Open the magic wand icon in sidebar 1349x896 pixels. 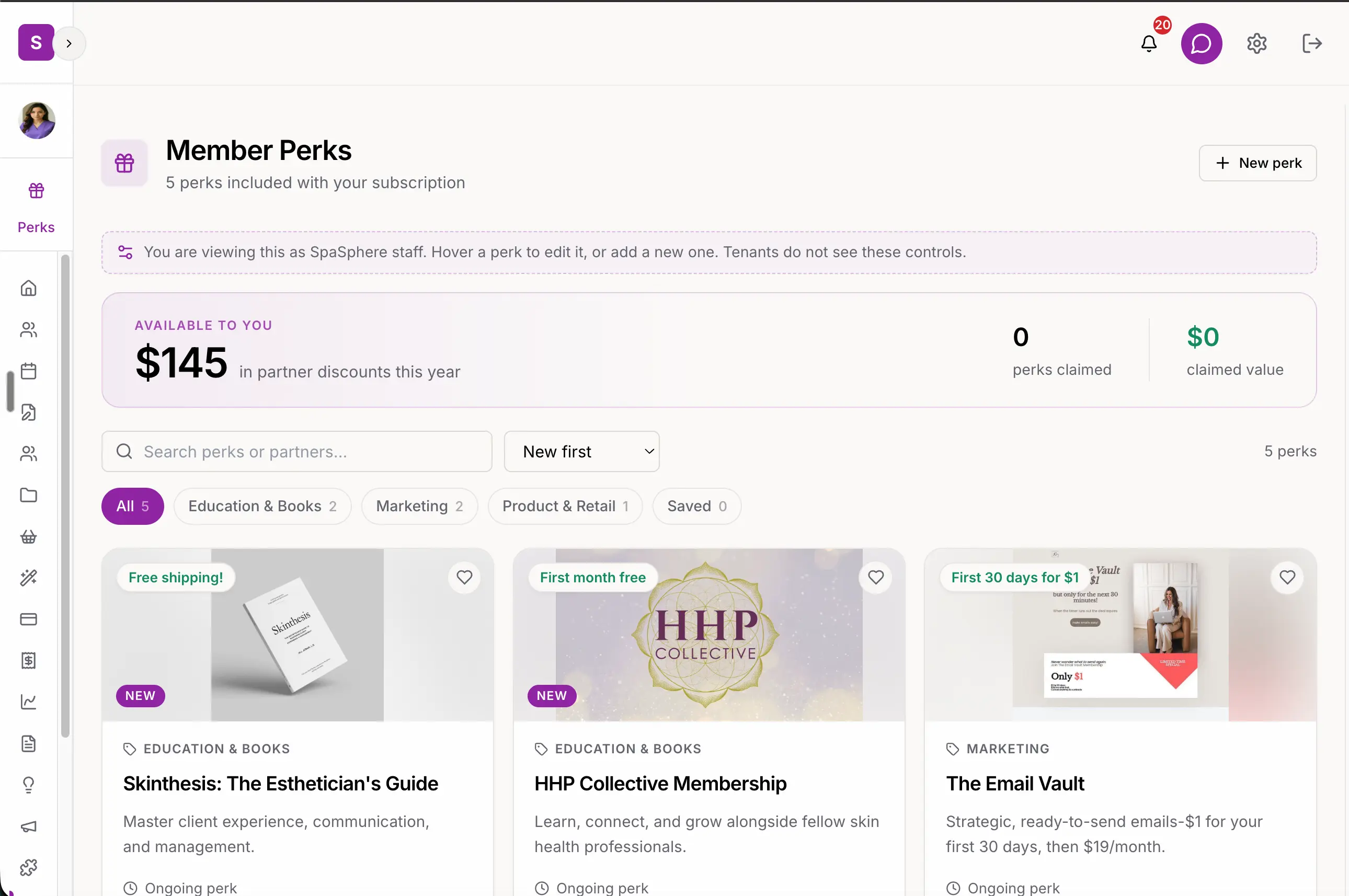(x=29, y=578)
